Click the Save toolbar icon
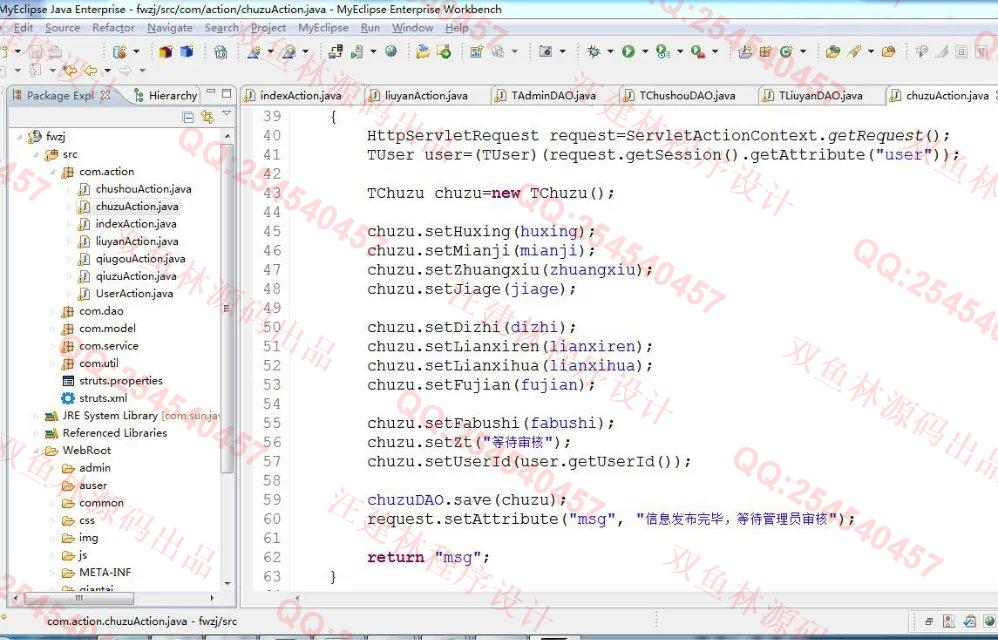 click(36, 52)
